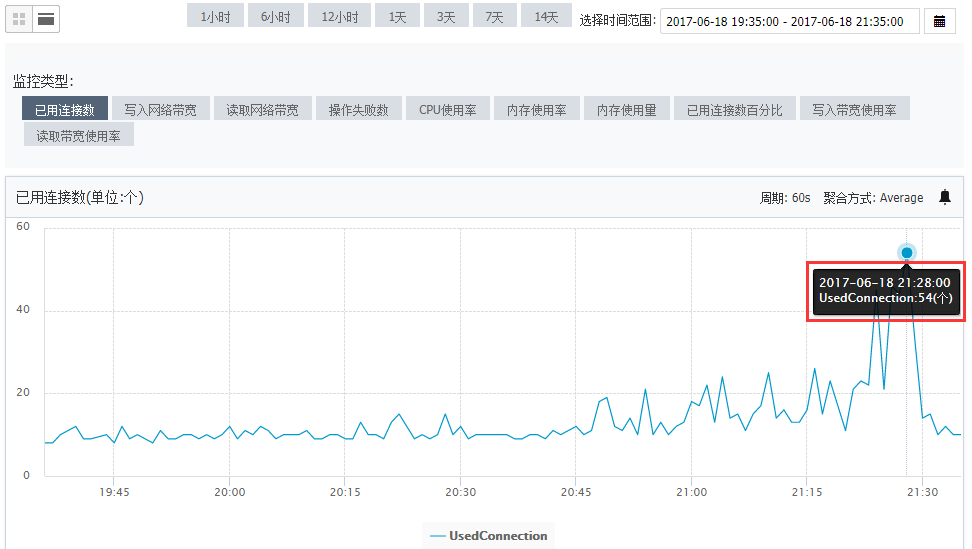Select the 12小时 time range
This screenshot has height=549, width=972.
[340, 15]
